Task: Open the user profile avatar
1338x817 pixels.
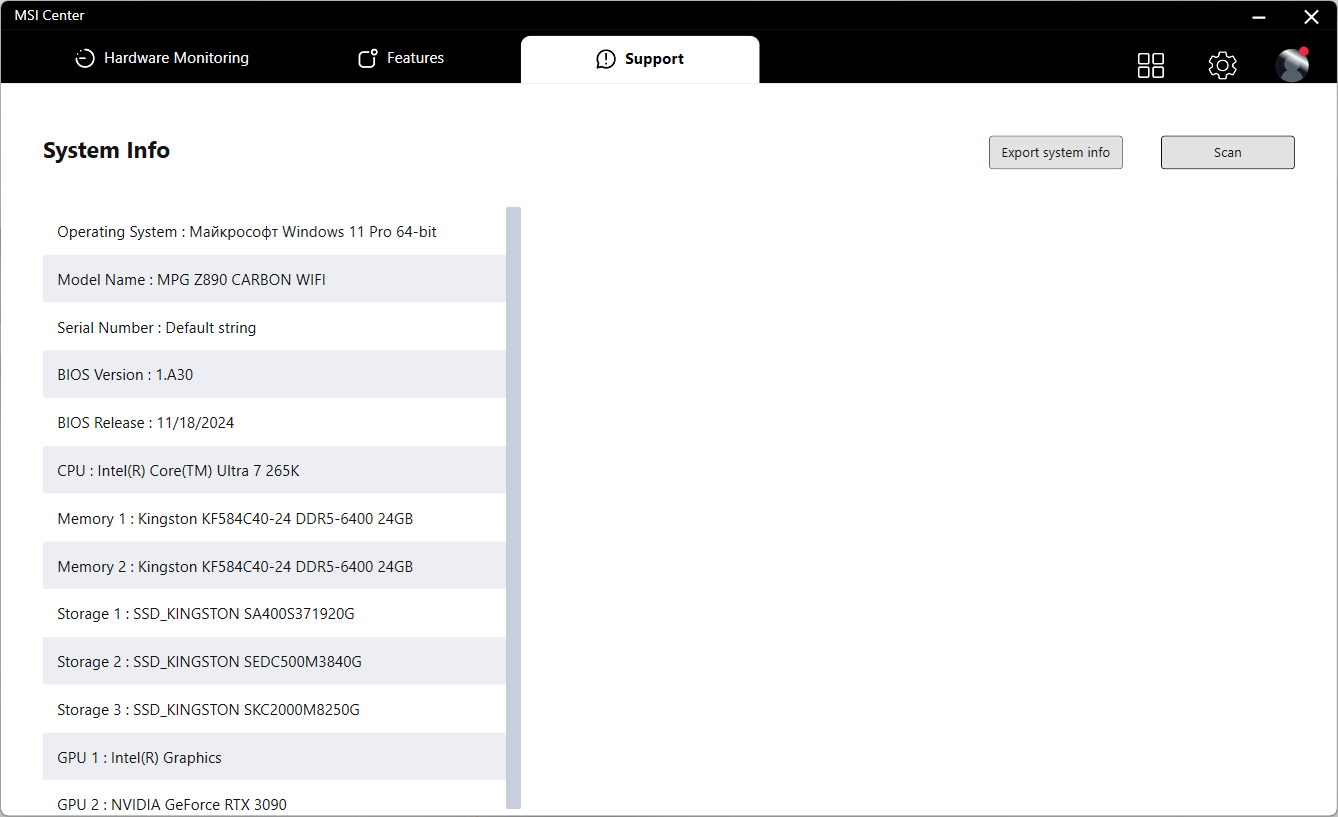Action: (1292, 64)
